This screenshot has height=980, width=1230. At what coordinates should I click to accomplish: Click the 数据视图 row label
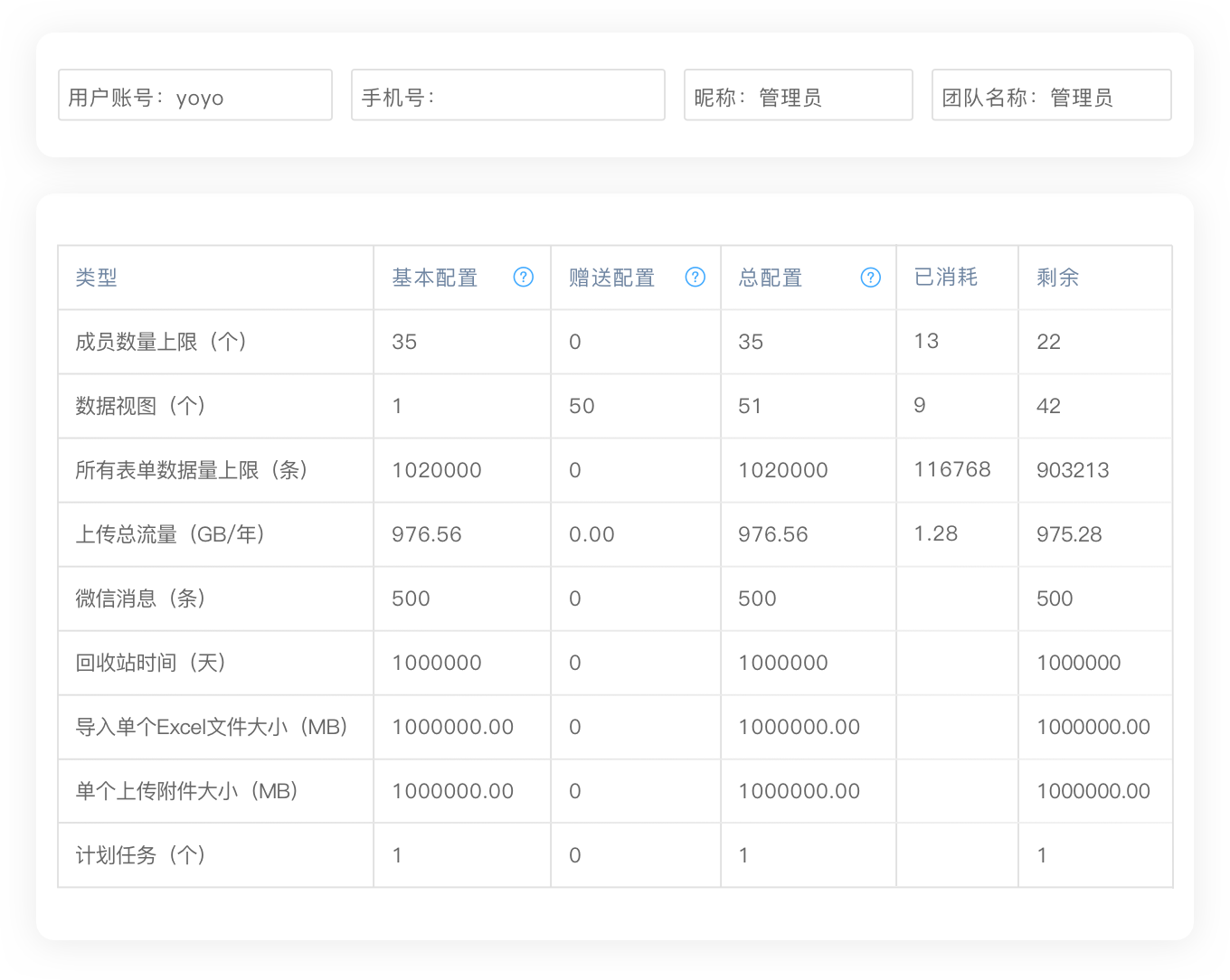point(141,406)
